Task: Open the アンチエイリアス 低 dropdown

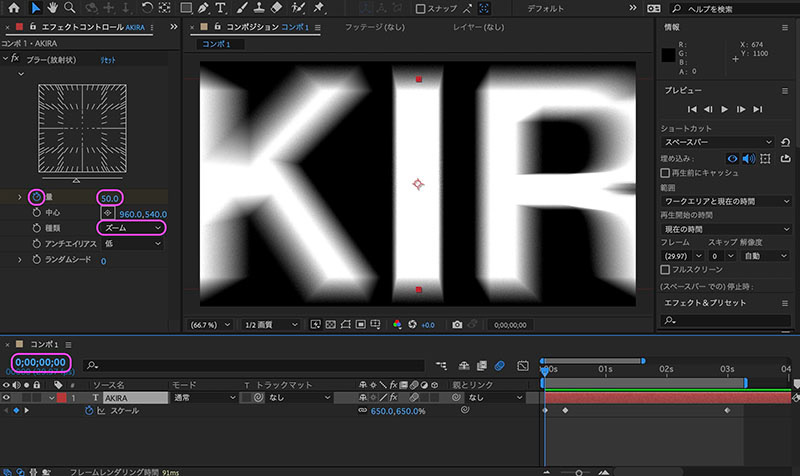Action: (132, 244)
